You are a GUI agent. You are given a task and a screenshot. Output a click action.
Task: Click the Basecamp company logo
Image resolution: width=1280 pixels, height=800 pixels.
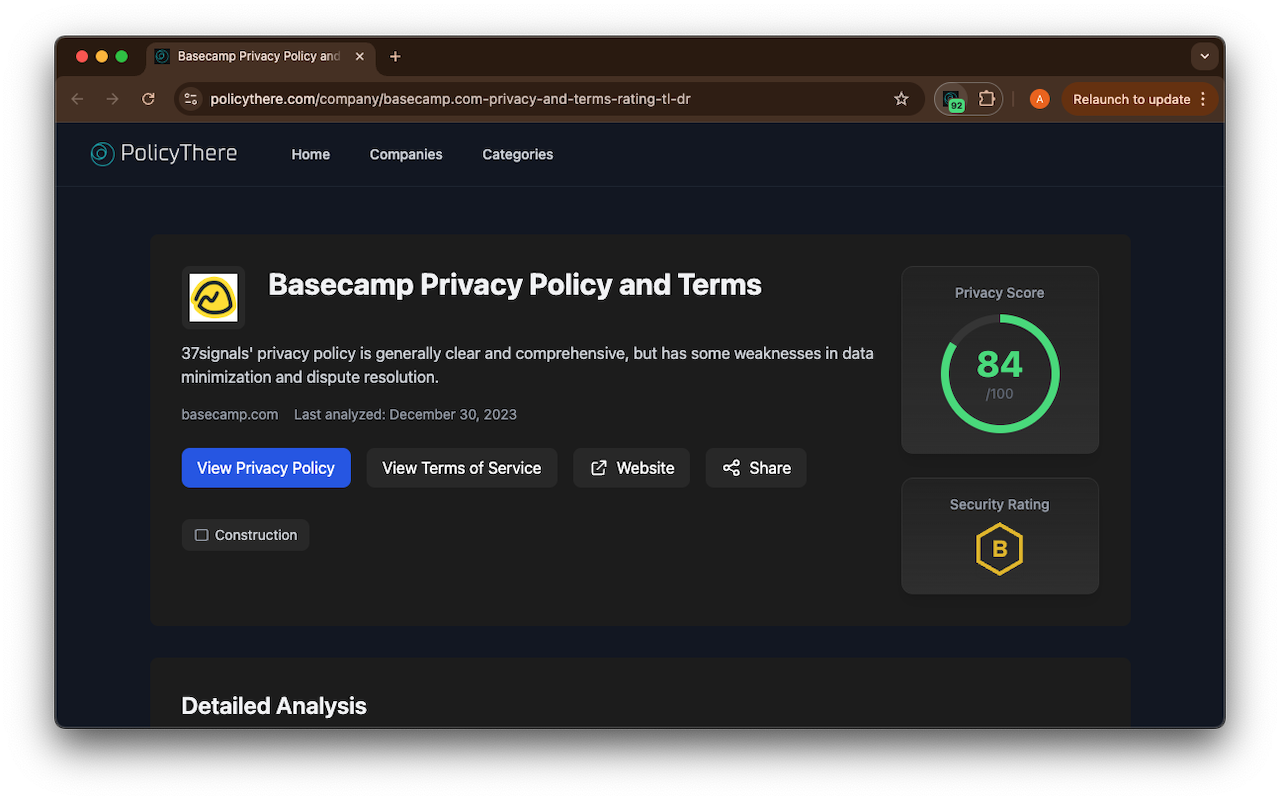tap(214, 298)
